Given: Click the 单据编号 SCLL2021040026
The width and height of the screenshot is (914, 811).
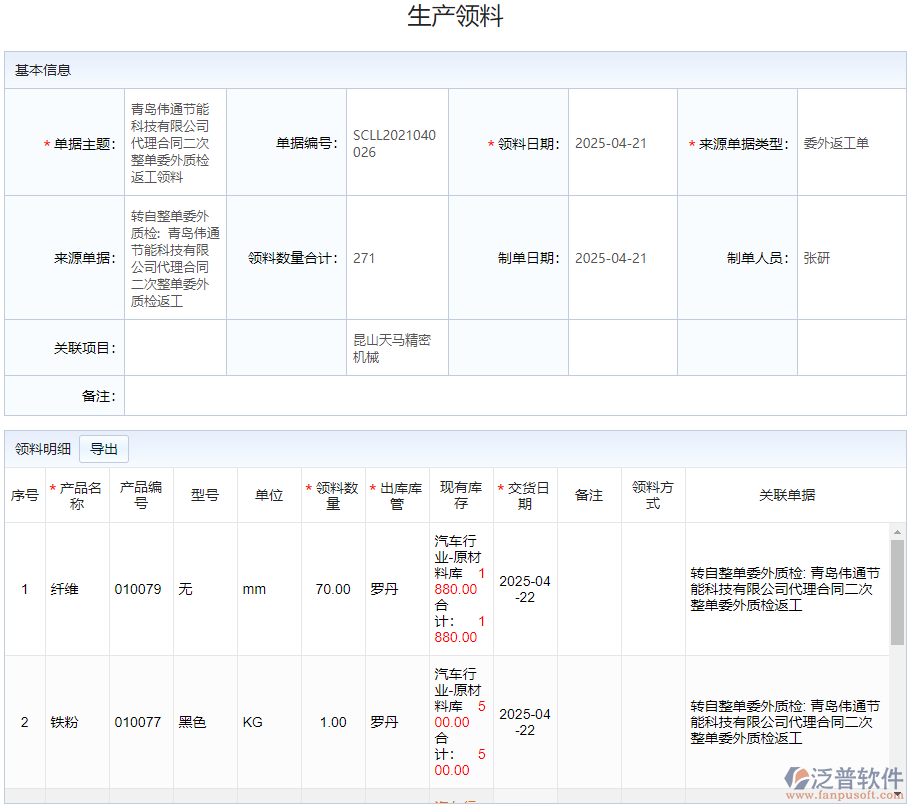Looking at the screenshot, I should tap(396, 143).
